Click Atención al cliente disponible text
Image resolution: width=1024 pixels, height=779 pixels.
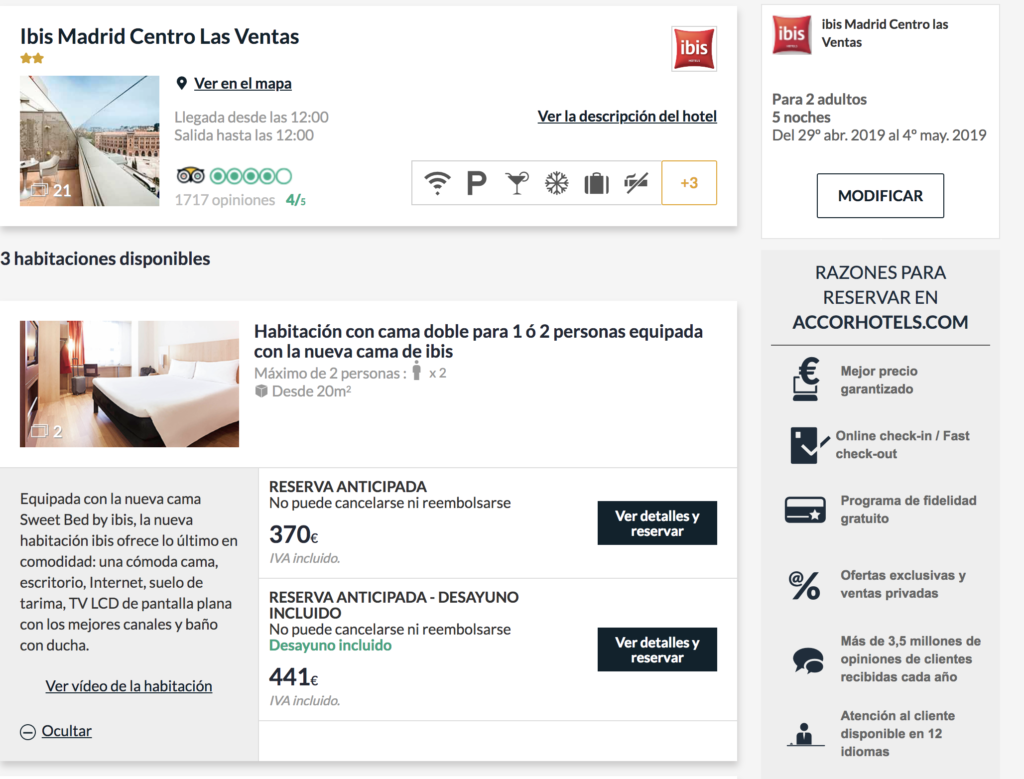tap(898, 734)
